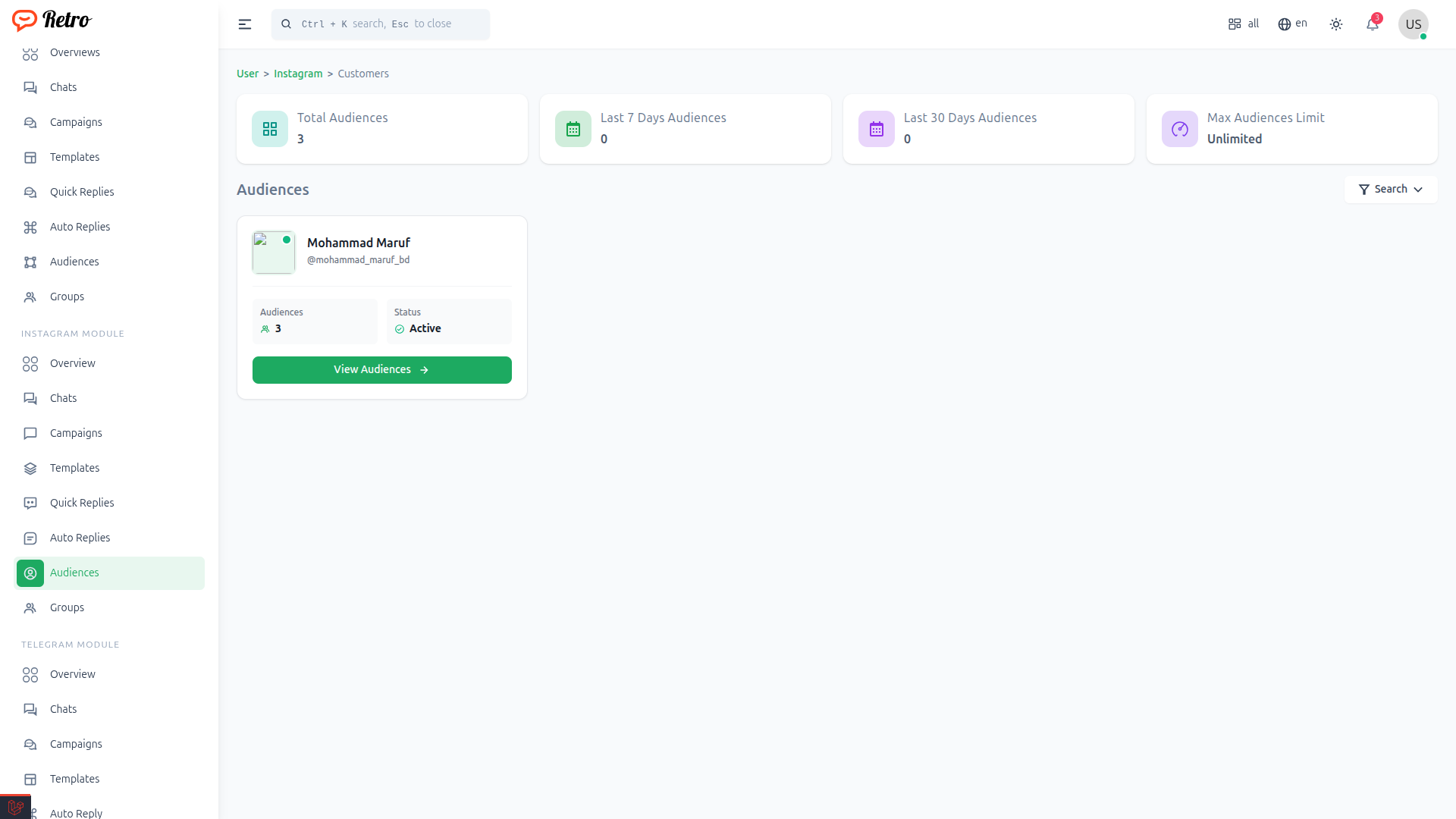Image resolution: width=1456 pixels, height=819 pixels.
Task: Open the 'all' modules switcher
Action: [1244, 24]
